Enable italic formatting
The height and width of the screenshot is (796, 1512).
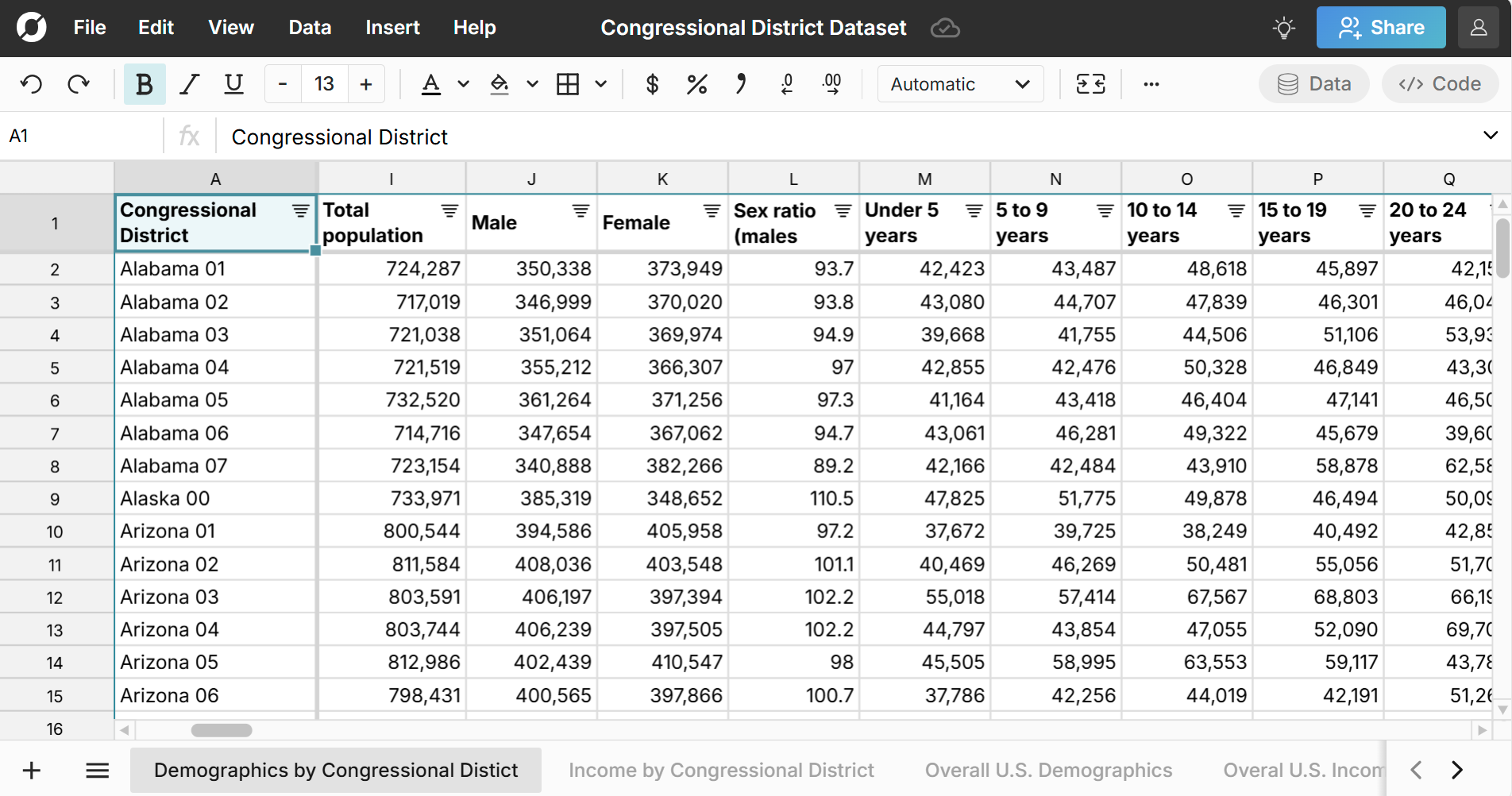coord(189,84)
